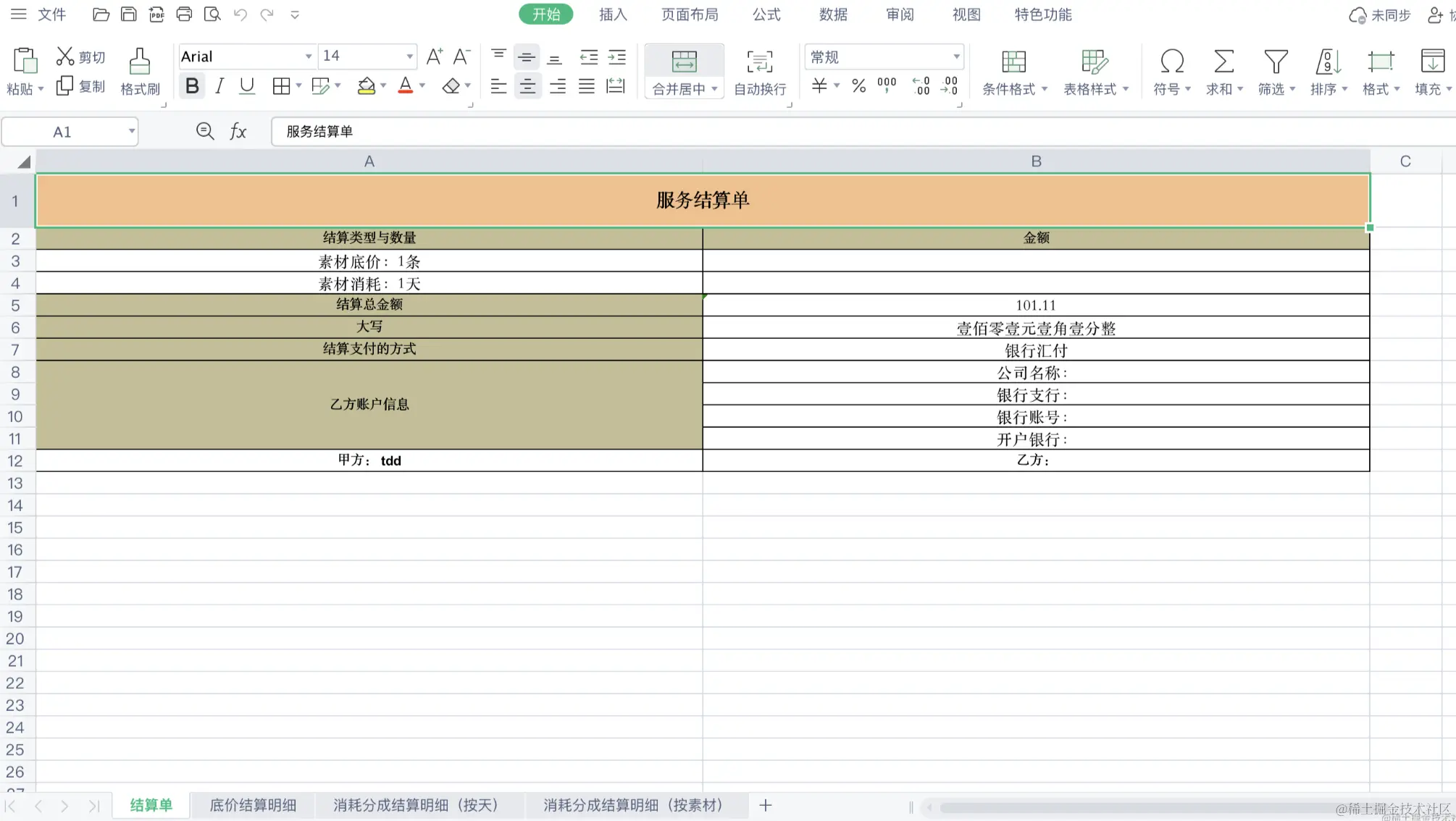Click the fx insert function icon
This screenshot has width=1456, height=821.
238,131
